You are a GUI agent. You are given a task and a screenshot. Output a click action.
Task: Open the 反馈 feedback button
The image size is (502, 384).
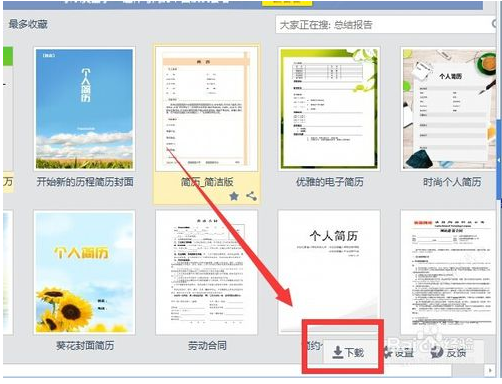click(x=448, y=352)
